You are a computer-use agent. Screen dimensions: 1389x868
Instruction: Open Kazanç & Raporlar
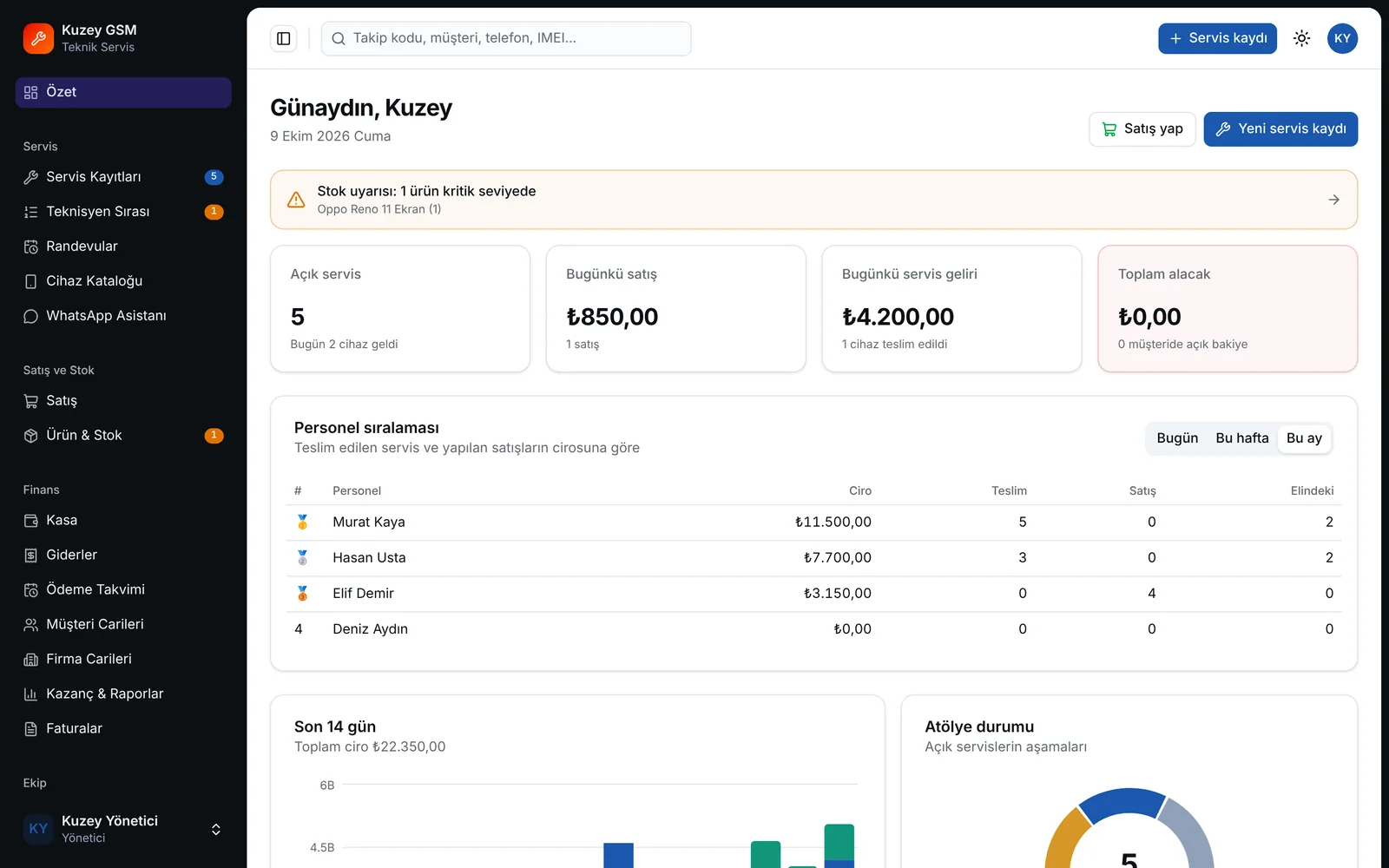[x=123, y=694]
